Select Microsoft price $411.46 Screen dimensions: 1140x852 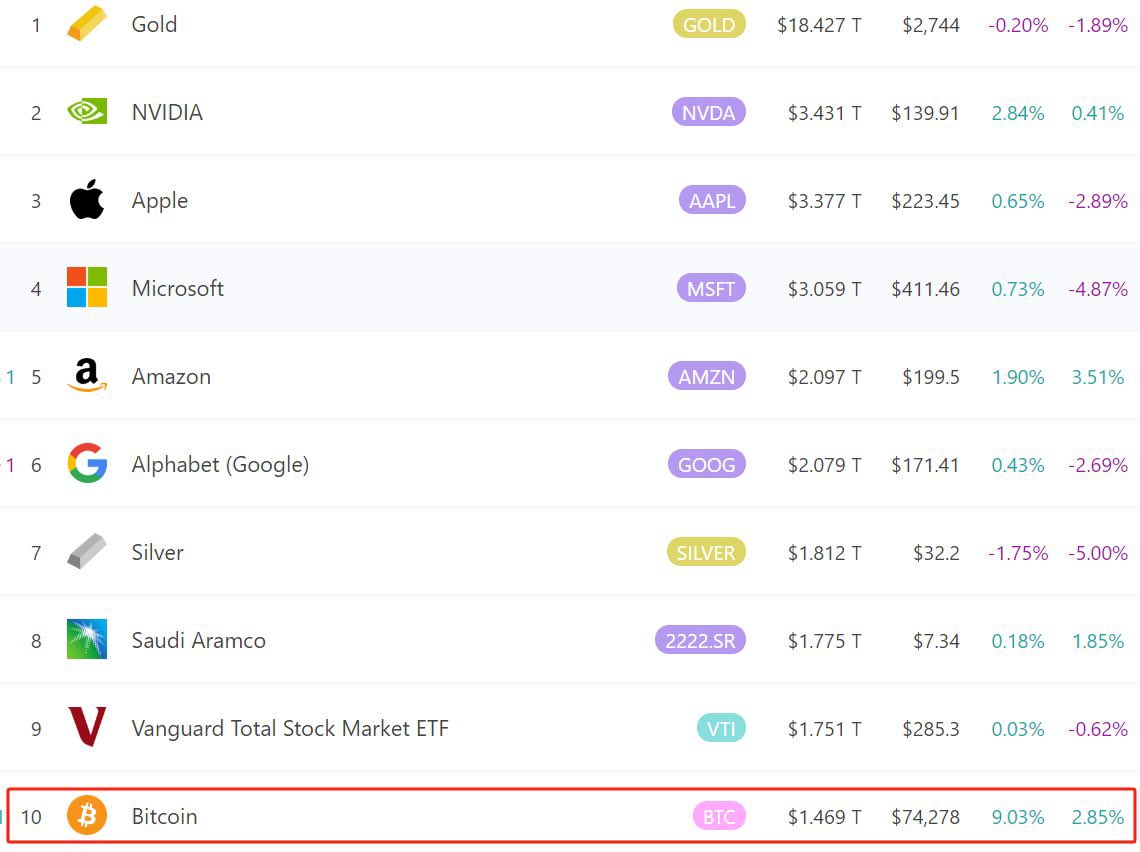tap(926, 289)
